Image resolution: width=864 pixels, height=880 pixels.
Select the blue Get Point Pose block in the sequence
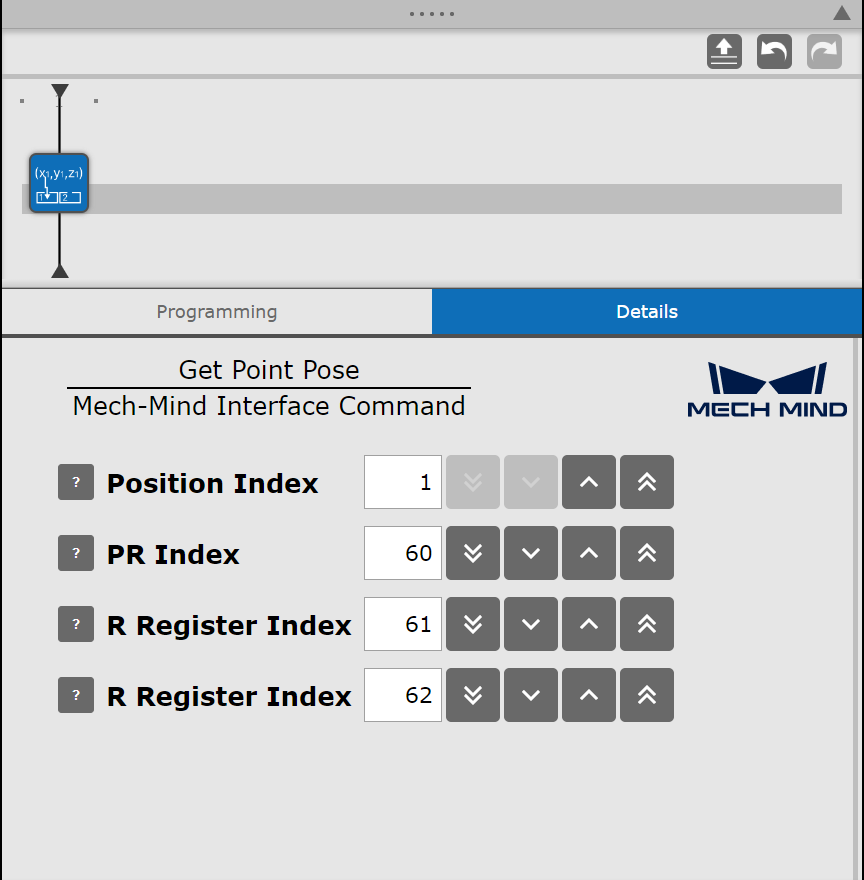coord(58,182)
